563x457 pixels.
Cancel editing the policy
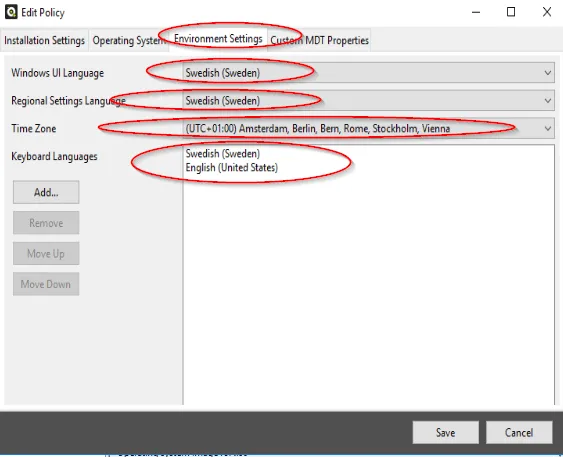tap(519, 432)
